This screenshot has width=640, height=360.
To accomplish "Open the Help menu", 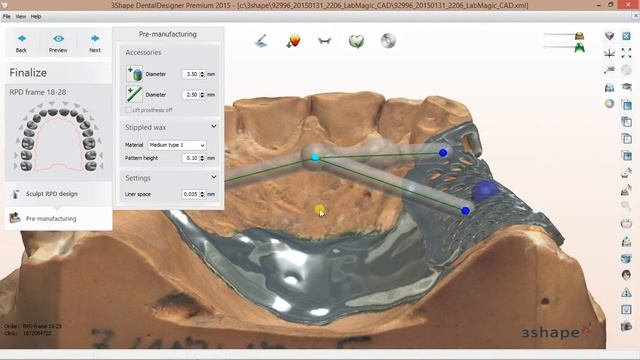I will [36, 16].
